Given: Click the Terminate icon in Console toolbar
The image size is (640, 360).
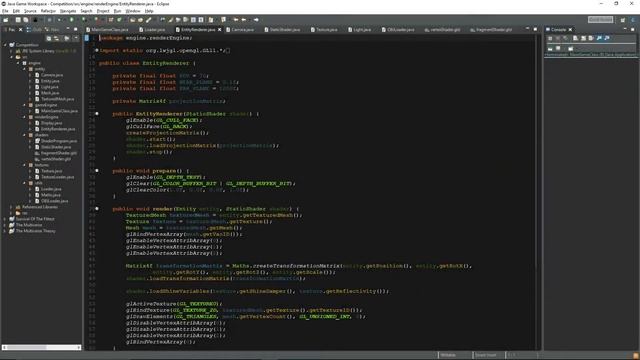Looking at the screenshot, I should pos(550,38).
